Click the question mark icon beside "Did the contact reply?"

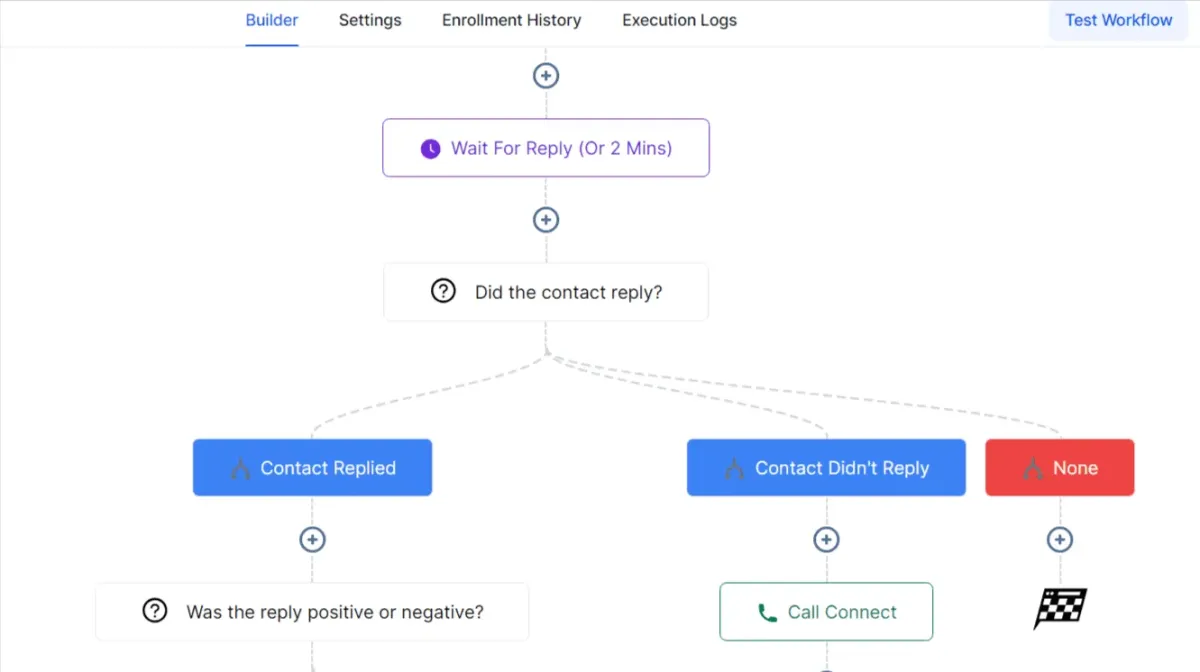(443, 291)
